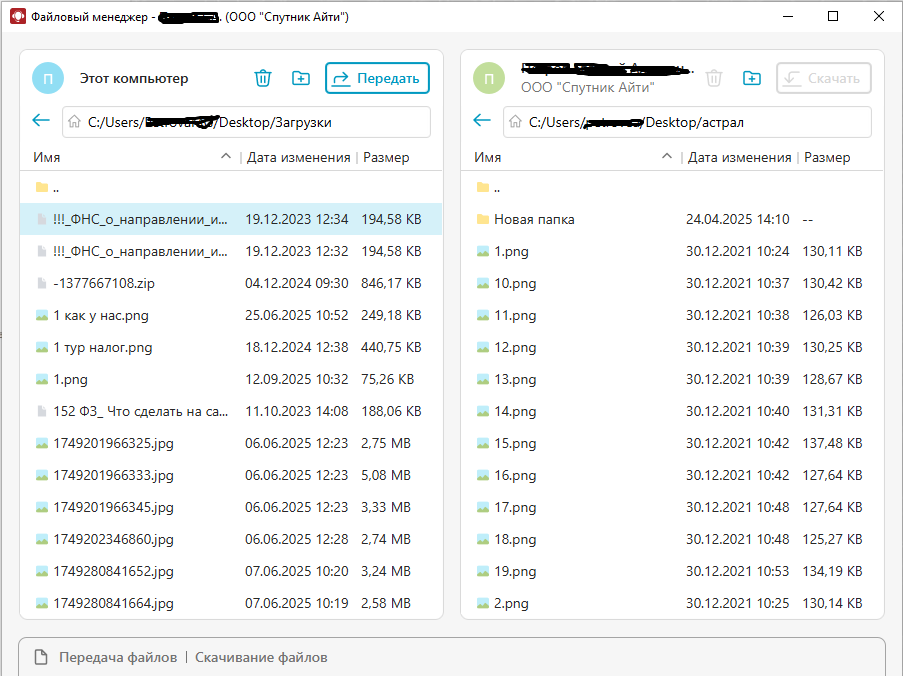
Task: Select file -1377667108.zip in local list
Action: click(x=103, y=283)
